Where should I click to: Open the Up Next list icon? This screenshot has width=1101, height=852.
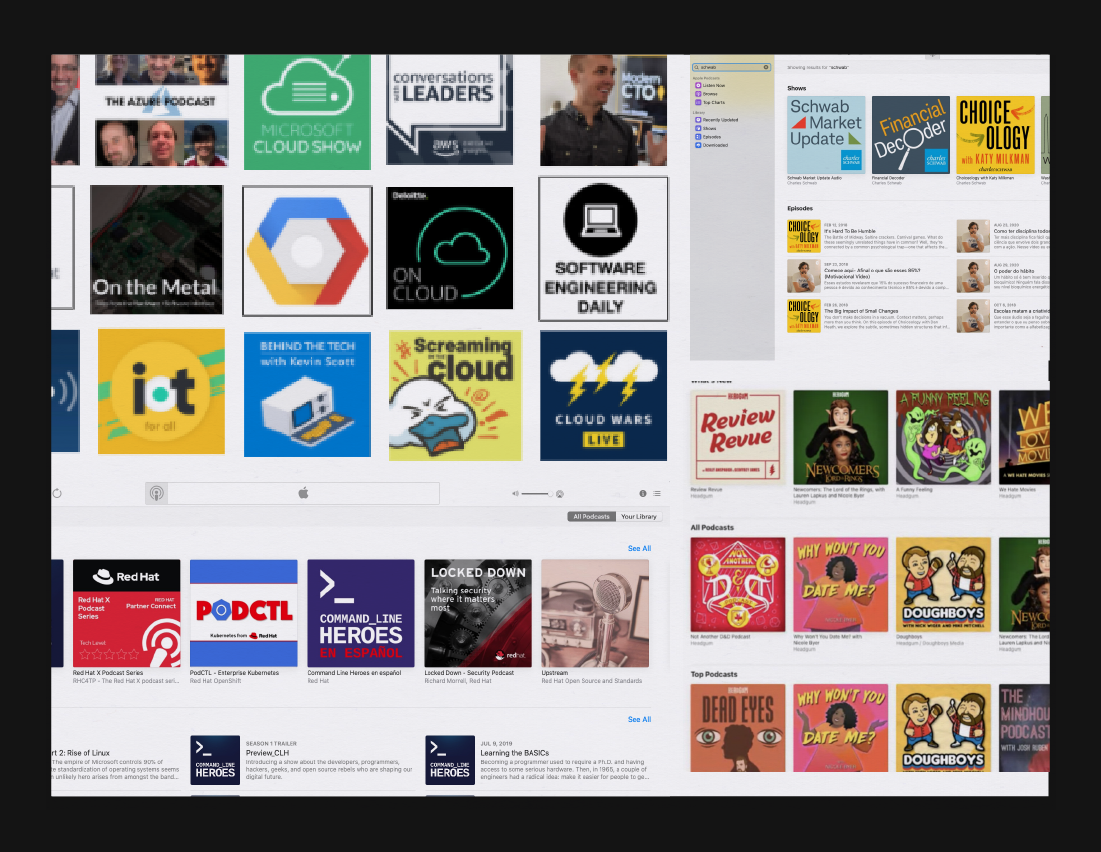pos(657,494)
